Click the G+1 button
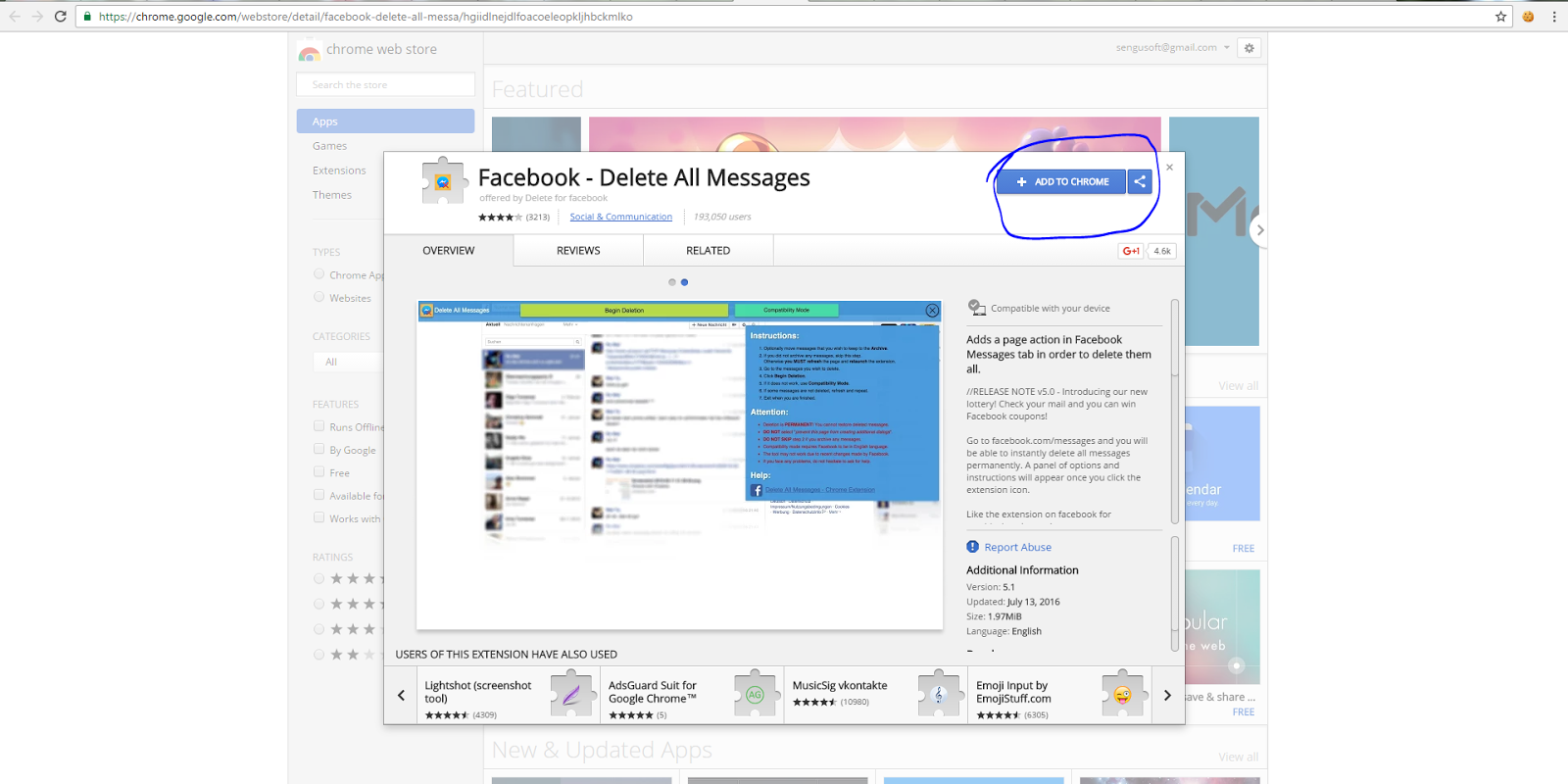This screenshot has height=784, width=1568. pyautogui.click(x=1131, y=251)
